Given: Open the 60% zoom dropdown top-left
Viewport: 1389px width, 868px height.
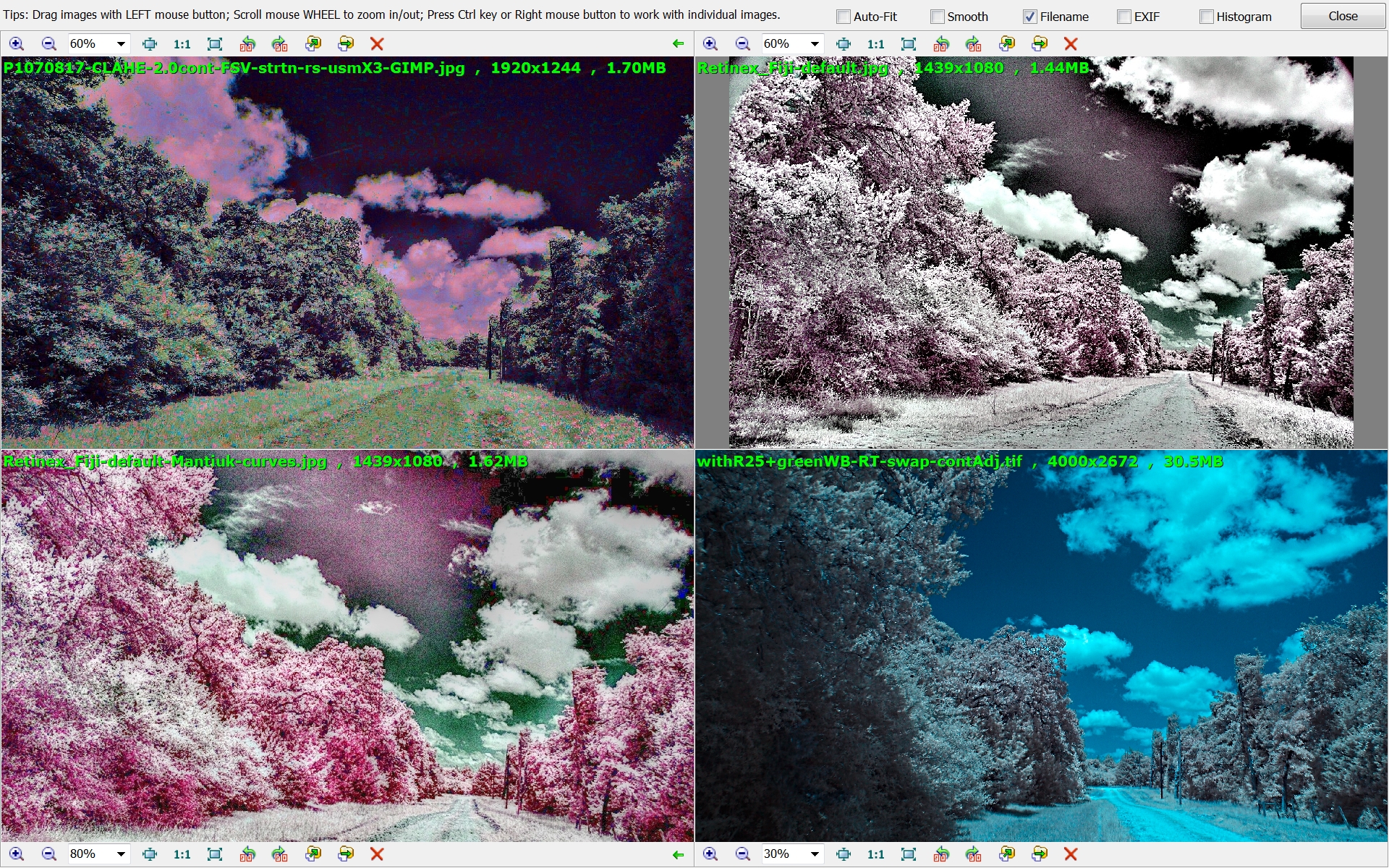Looking at the screenshot, I should [x=121, y=44].
